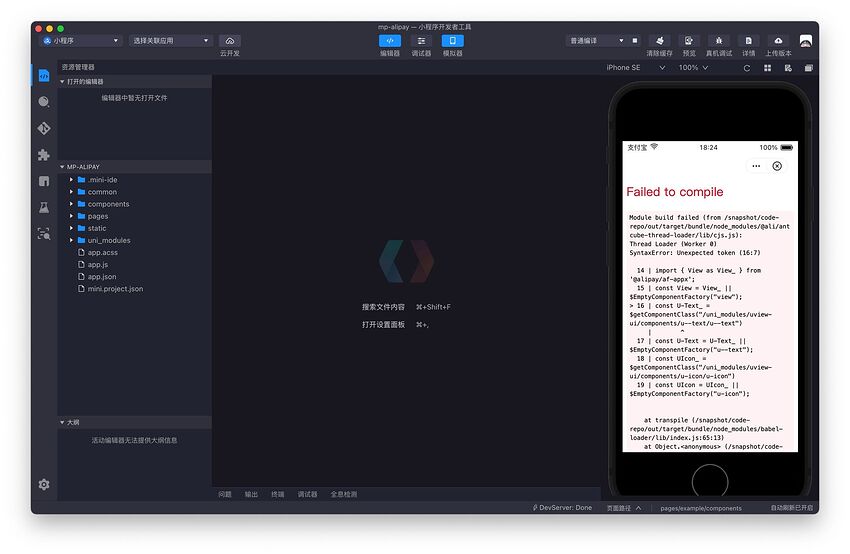Click the 打开设置面板 shortcut hint
The width and height of the screenshot is (850, 554).
point(395,325)
